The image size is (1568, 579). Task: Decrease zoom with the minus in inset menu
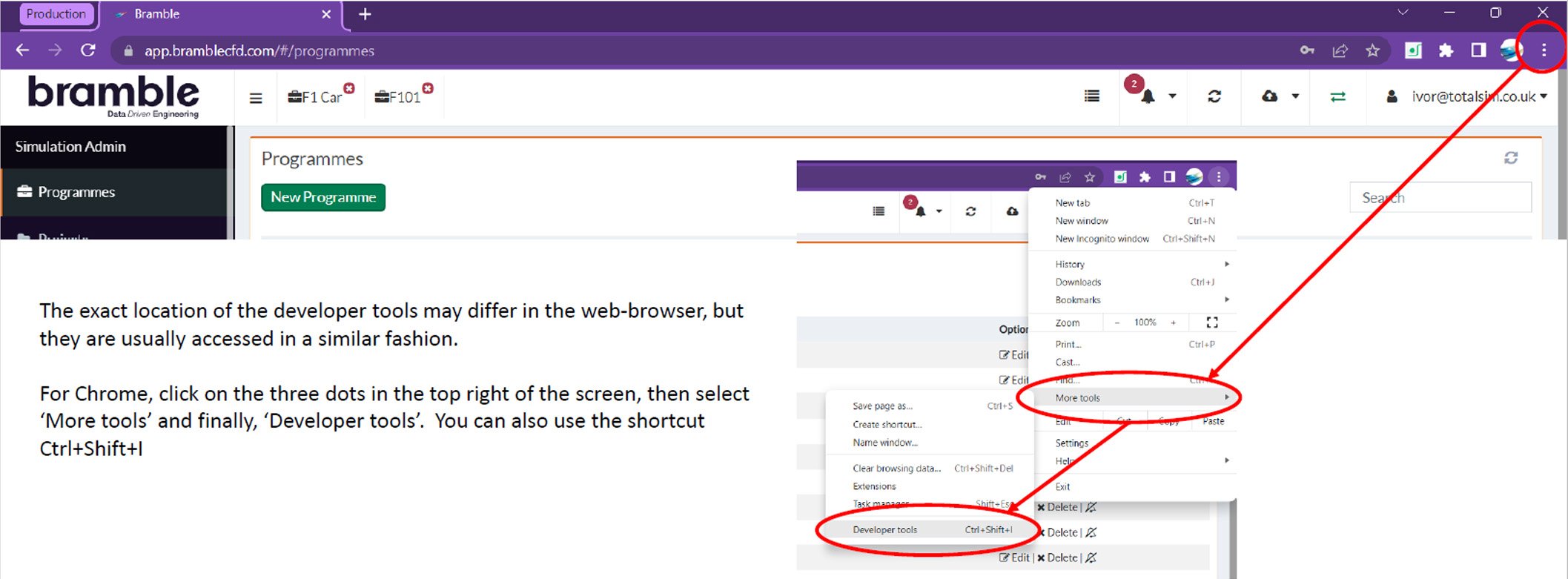click(x=1117, y=322)
